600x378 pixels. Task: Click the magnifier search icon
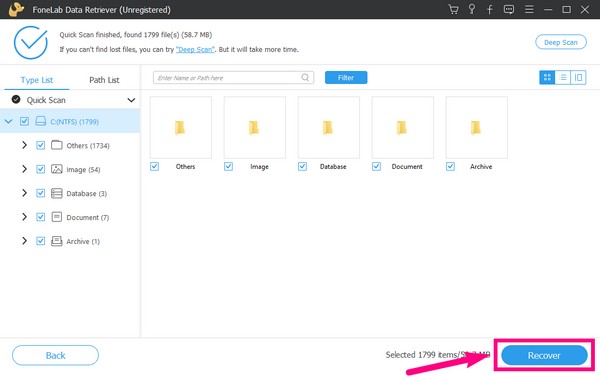[x=305, y=78]
